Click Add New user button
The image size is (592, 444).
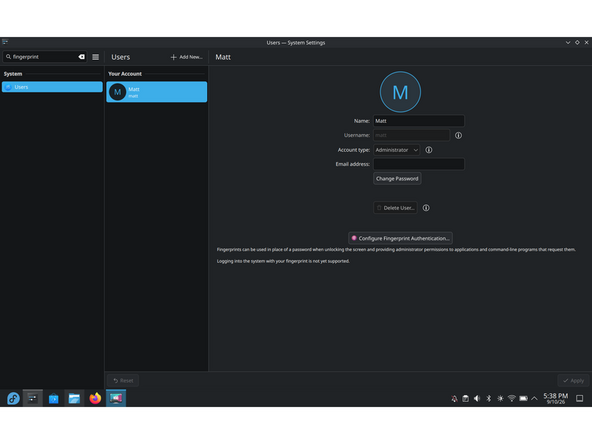[187, 57]
